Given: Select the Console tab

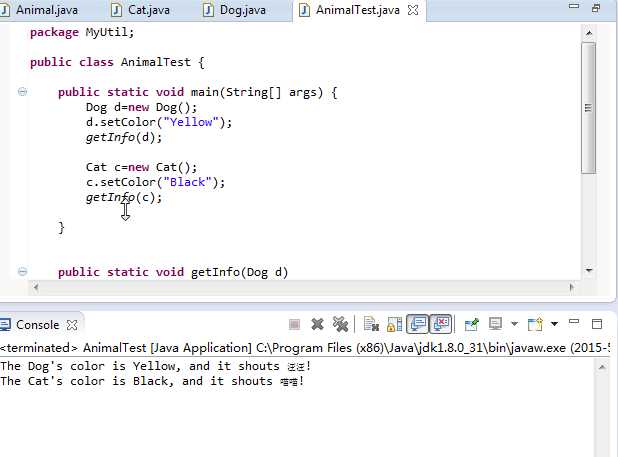Looking at the screenshot, I should [x=37, y=325].
